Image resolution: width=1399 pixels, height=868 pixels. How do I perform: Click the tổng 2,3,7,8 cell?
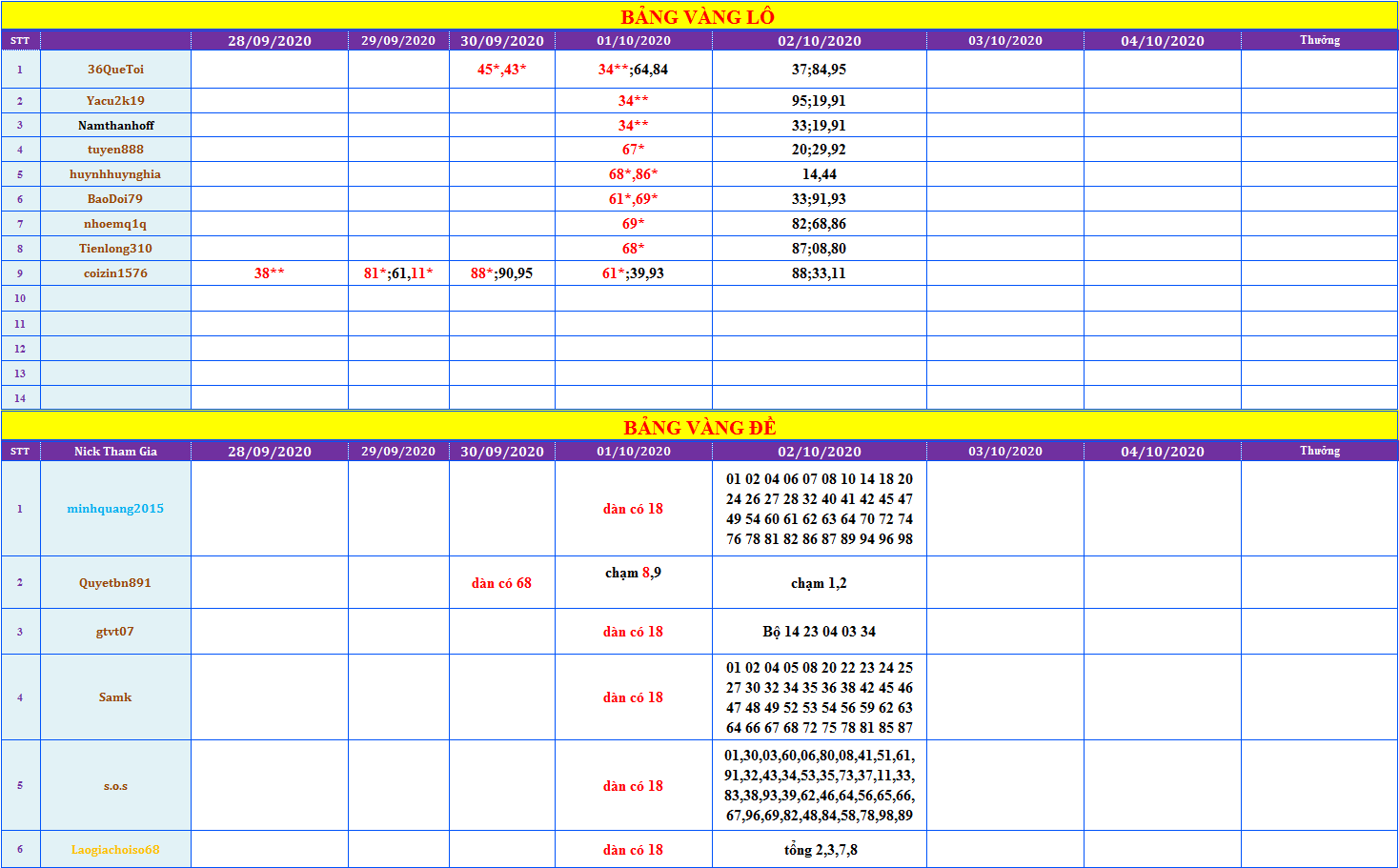click(x=820, y=849)
